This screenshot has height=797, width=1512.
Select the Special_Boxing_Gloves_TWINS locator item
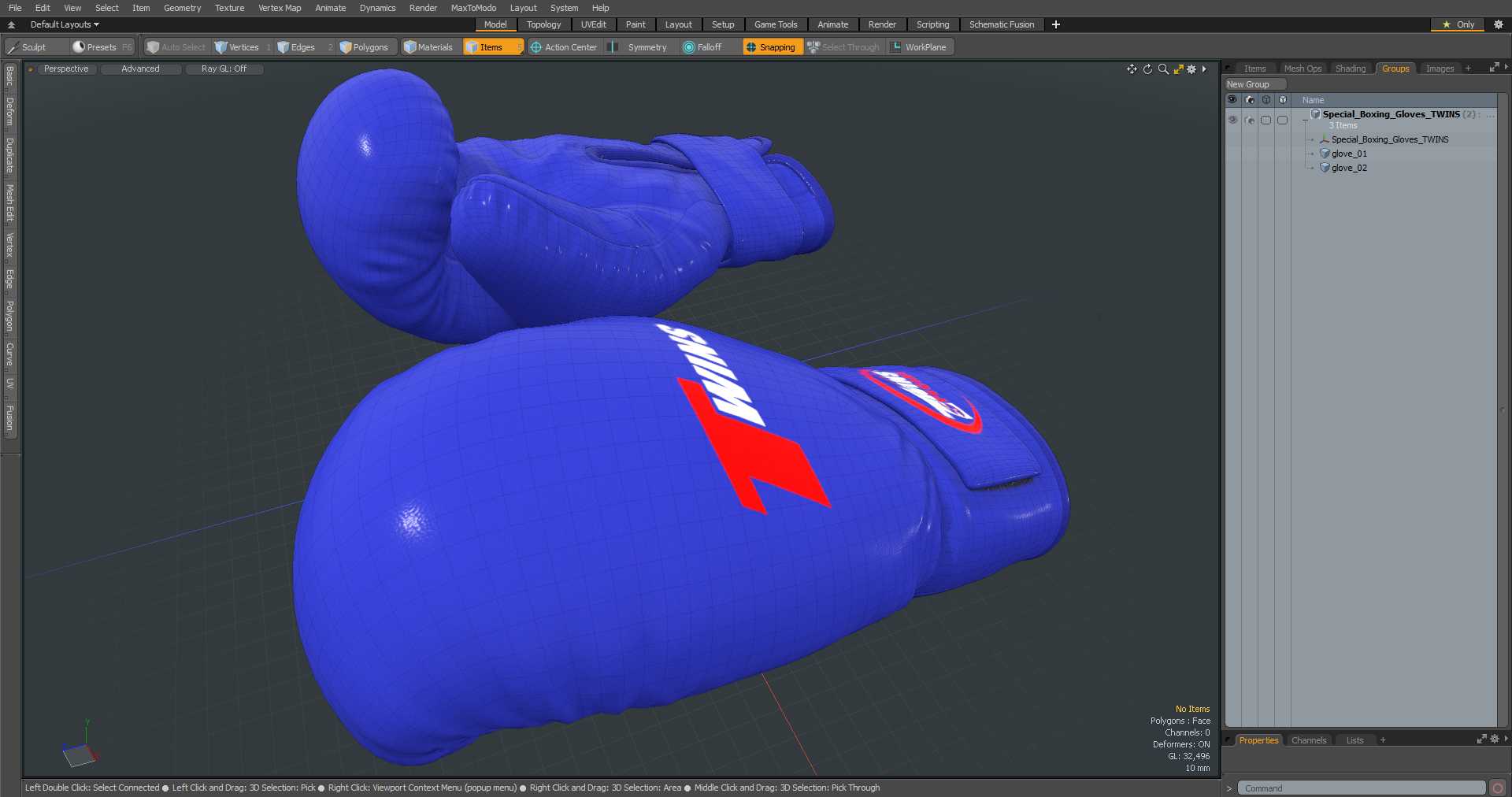pyautogui.click(x=1389, y=139)
